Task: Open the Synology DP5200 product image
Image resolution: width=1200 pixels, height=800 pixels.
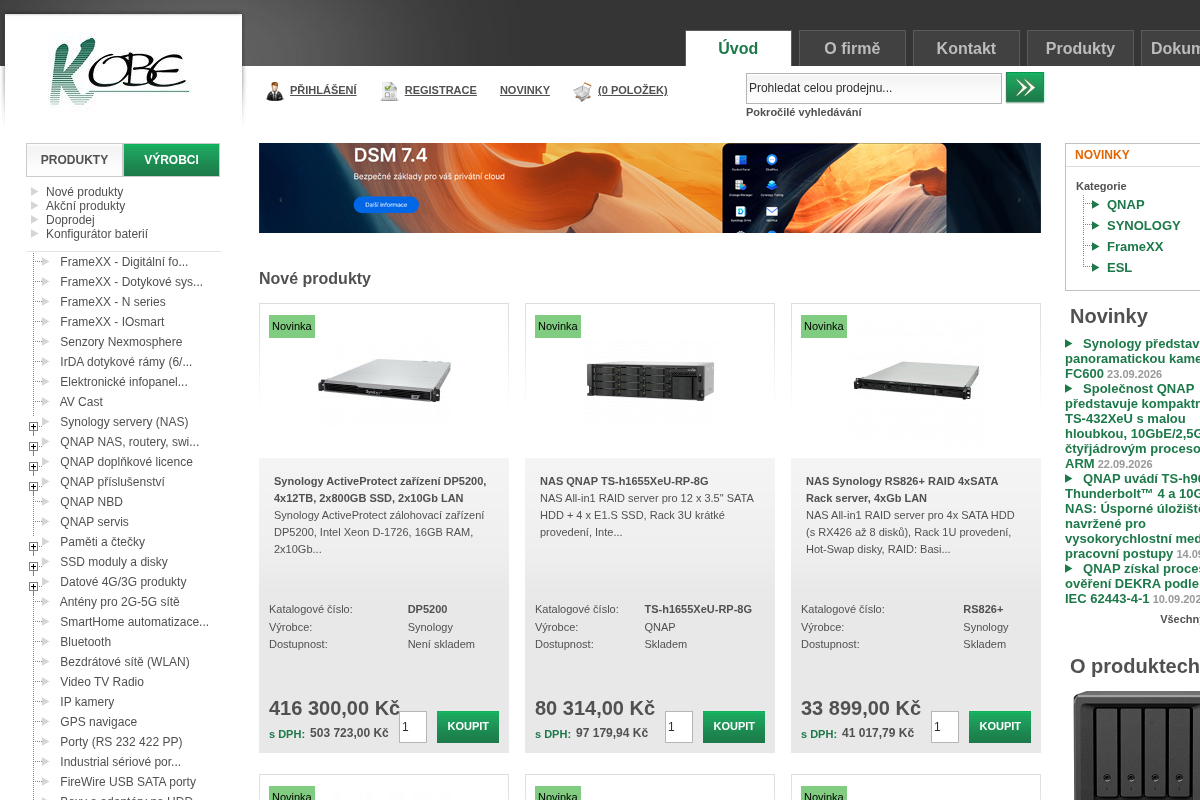Action: pyautogui.click(x=383, y=381)
